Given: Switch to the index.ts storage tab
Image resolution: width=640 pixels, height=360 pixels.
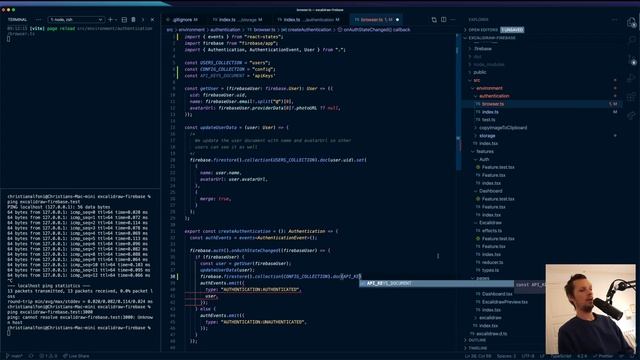Looking at the screenshot, I should tap(238, 20).
